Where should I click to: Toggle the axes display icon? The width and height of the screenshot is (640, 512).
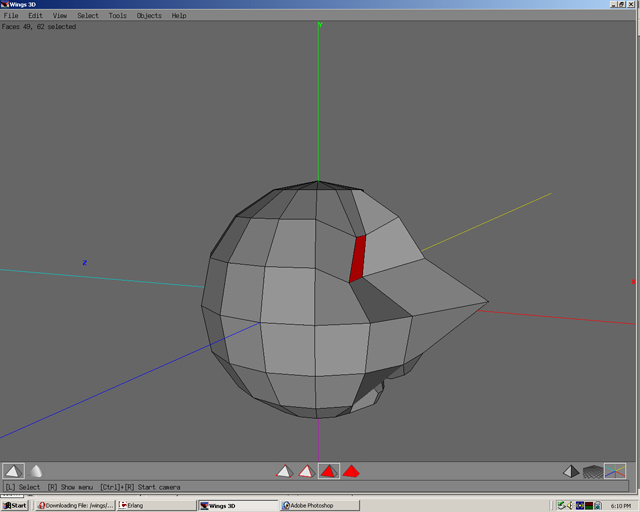click(x=615, y=471)
